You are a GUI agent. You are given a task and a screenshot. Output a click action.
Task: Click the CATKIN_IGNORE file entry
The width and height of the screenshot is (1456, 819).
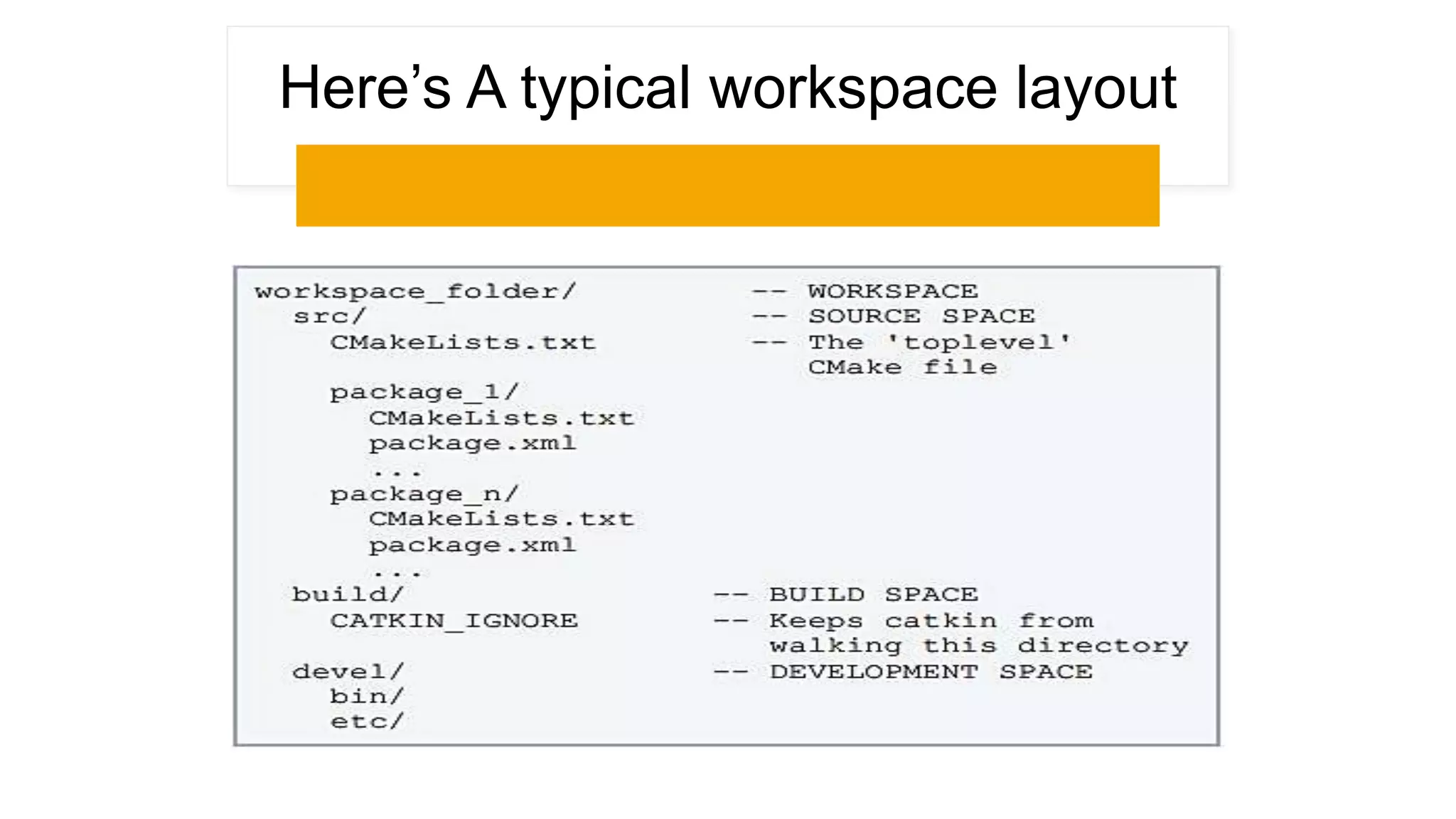pos(454,621)
